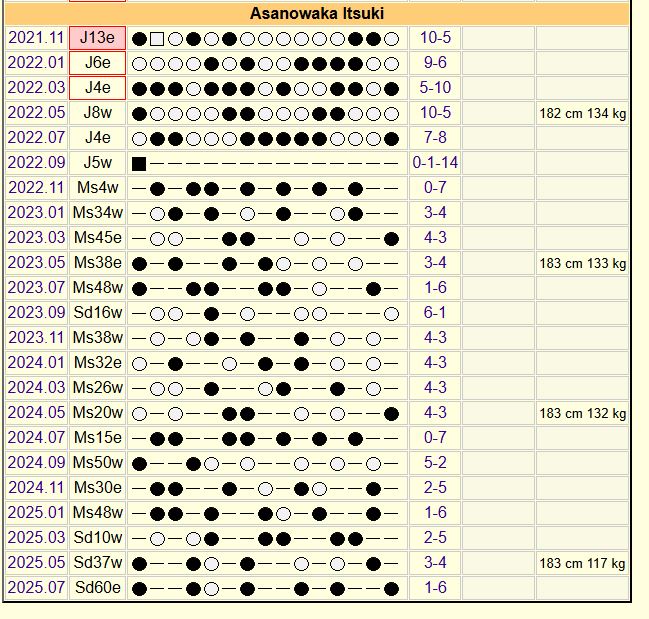Click the black square forfeit loss in 2022.09 row
649x619 pixels.
(139, 164)
